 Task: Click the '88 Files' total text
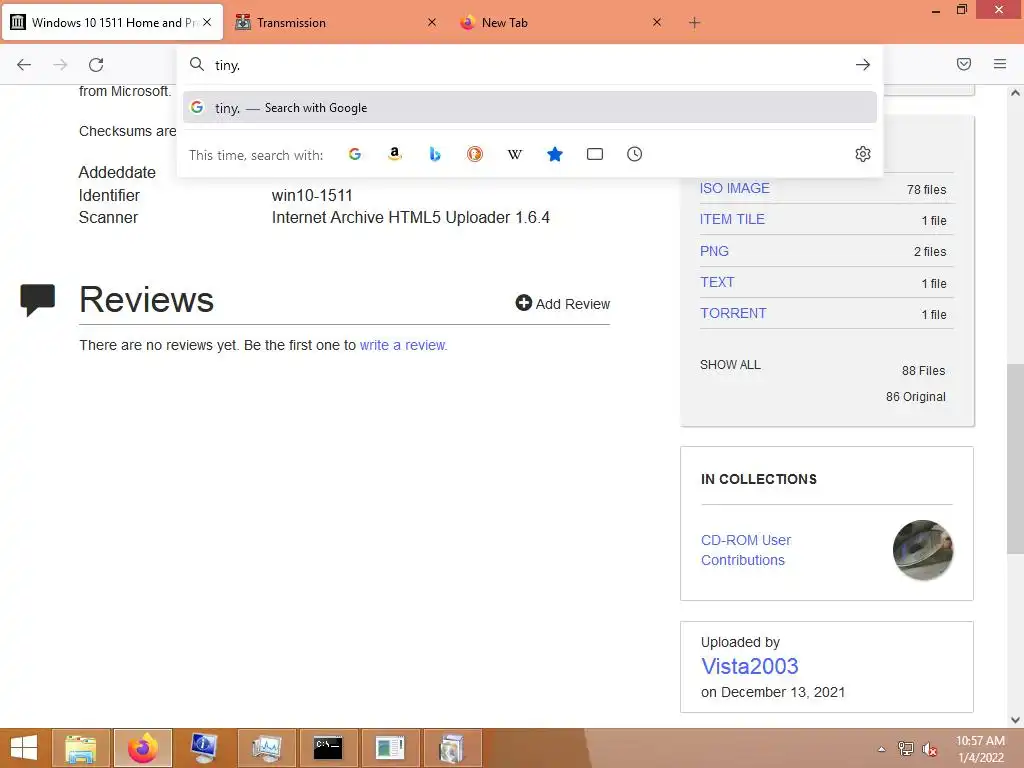click(x=923, y=370)
